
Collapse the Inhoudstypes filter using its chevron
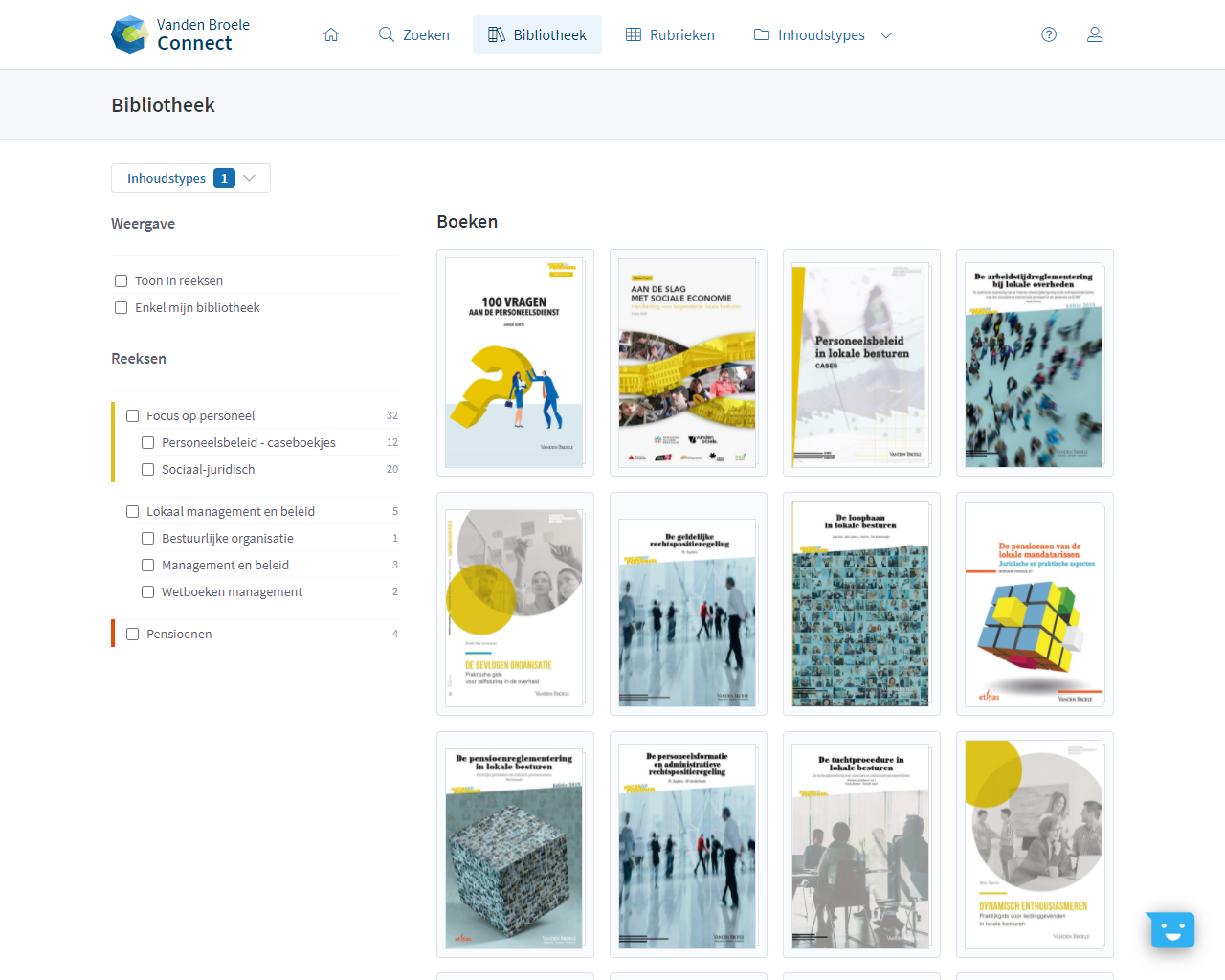coord(250,177)
